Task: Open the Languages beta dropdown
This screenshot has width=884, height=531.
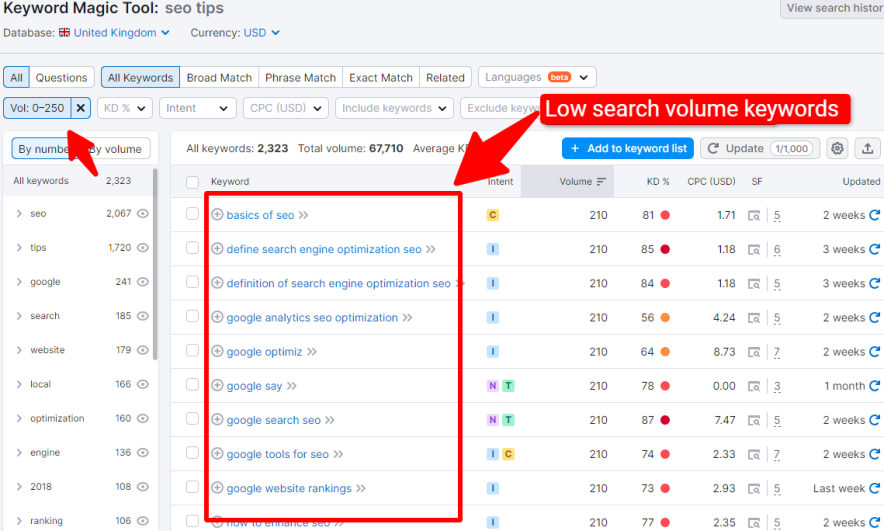Action: (x=537, y=77)
